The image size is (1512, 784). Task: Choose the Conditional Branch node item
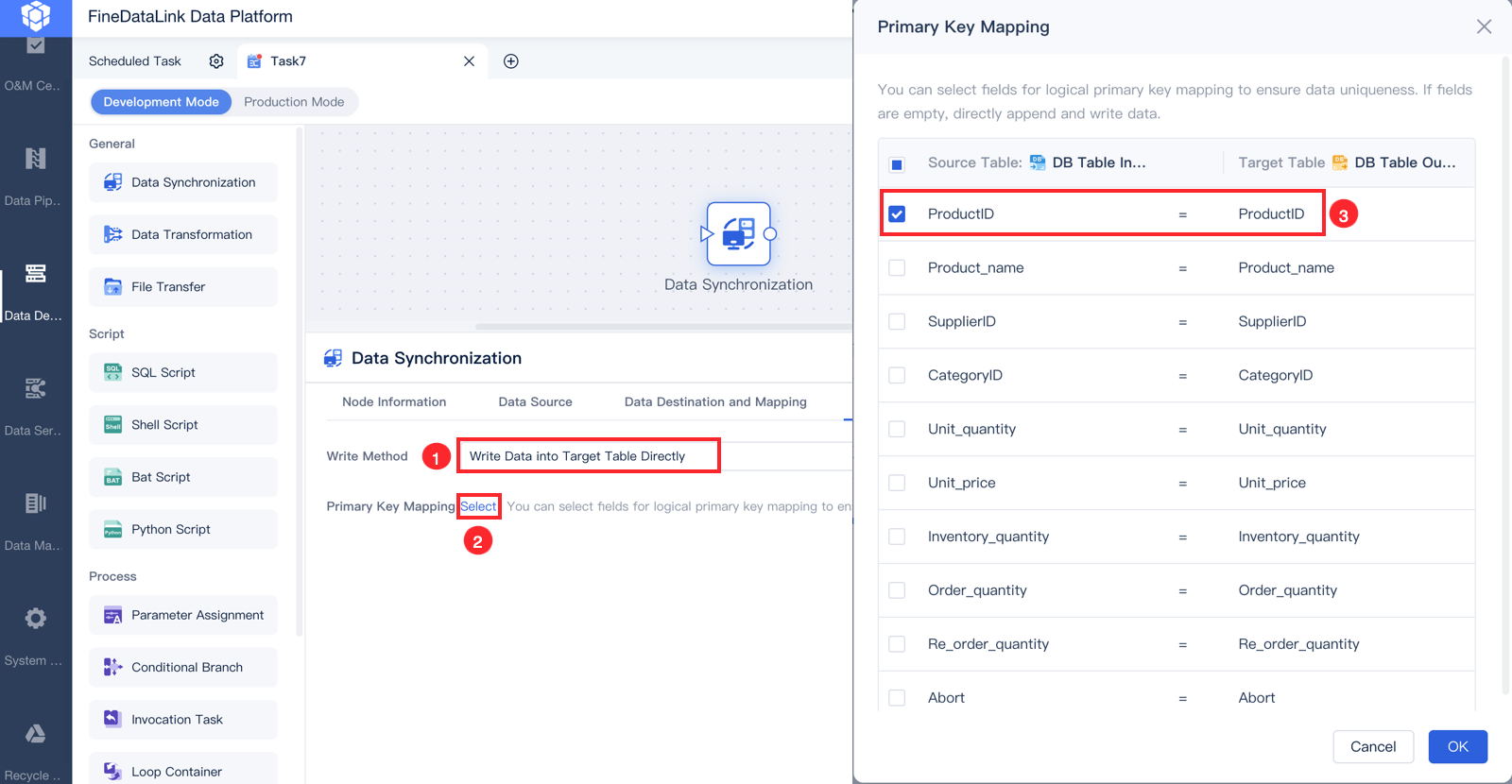coord(183,667)
